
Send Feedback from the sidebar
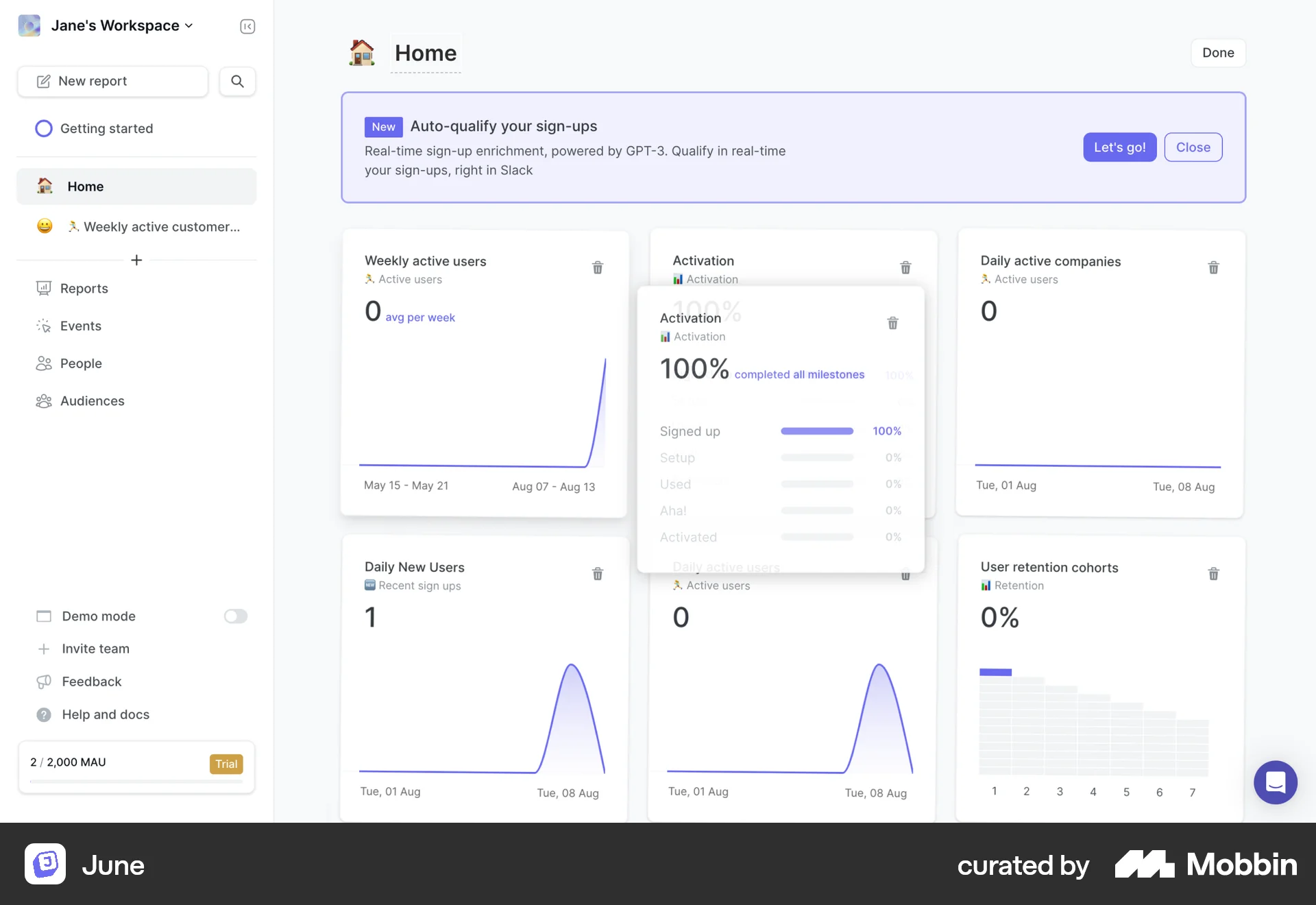[x=90, y=681]
